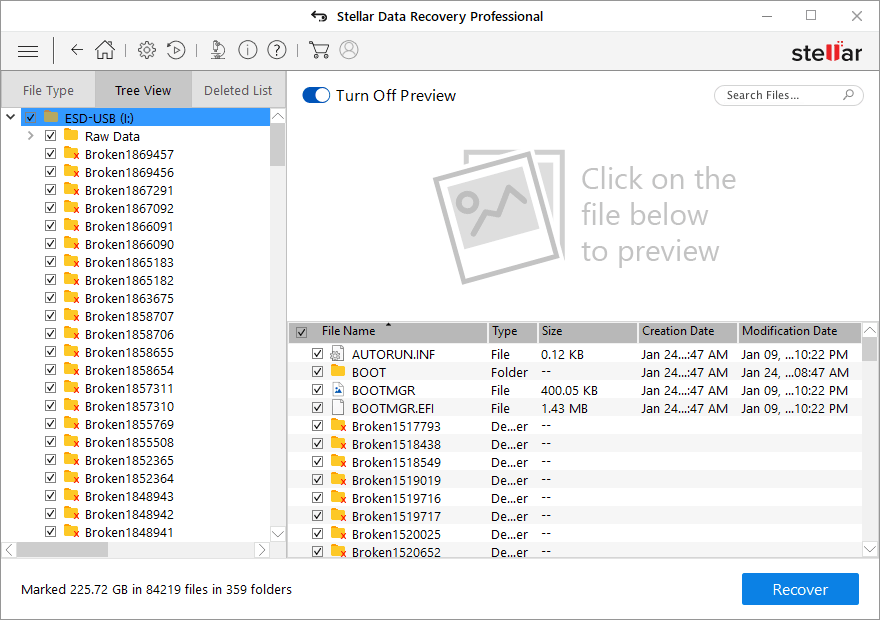Switch to the File Type tab
Image resolution: width=880 pixels, height=620 pixels.
pos(48,90)
